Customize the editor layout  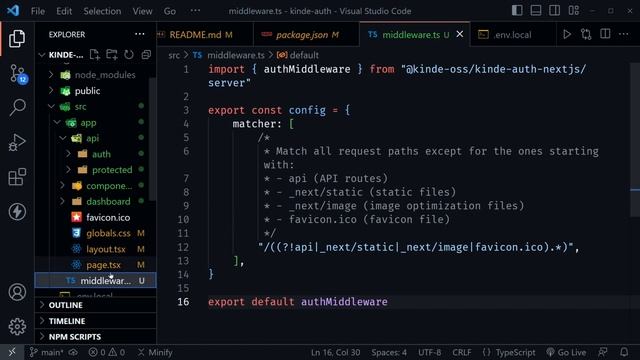pyautogui.click(x=574, y=11)
